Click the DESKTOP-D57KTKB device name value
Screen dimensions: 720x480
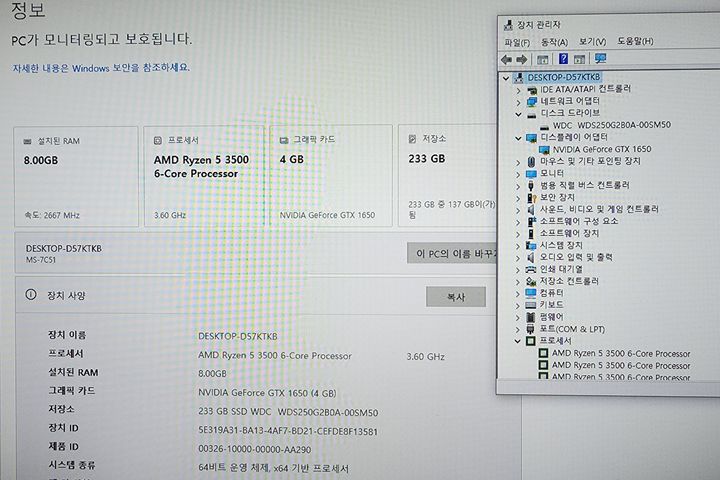click(x=237, y=336)
